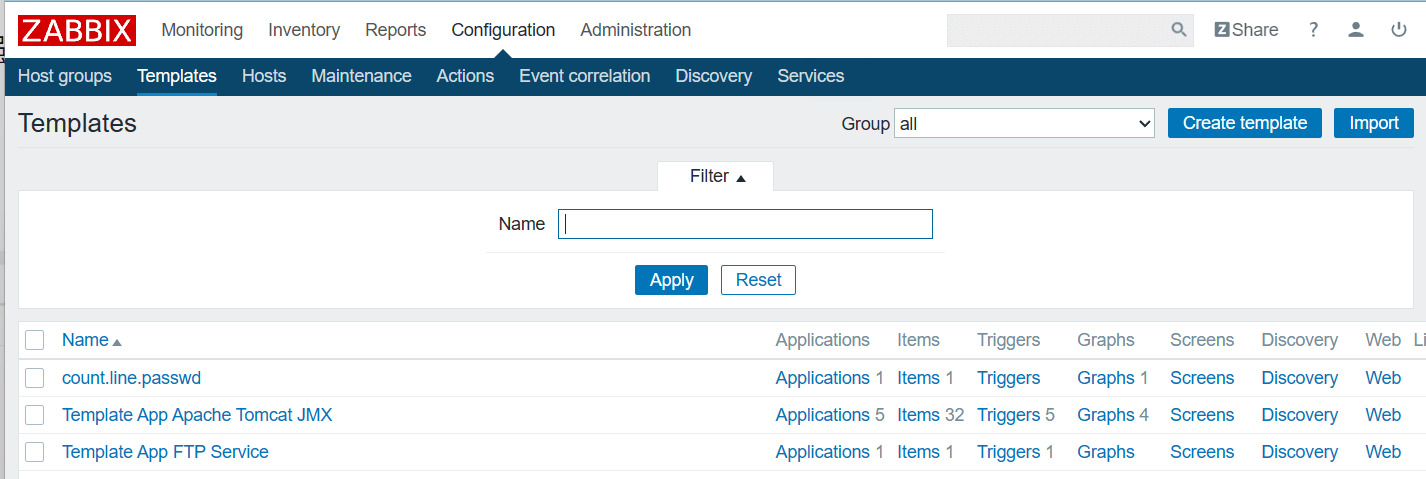
Task: Go to Actions submenu
Action: [465, 76]
